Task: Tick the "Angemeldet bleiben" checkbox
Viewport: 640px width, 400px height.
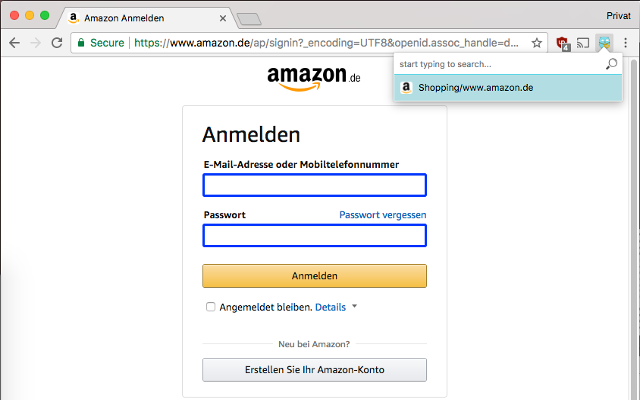Action: [211, 307]
